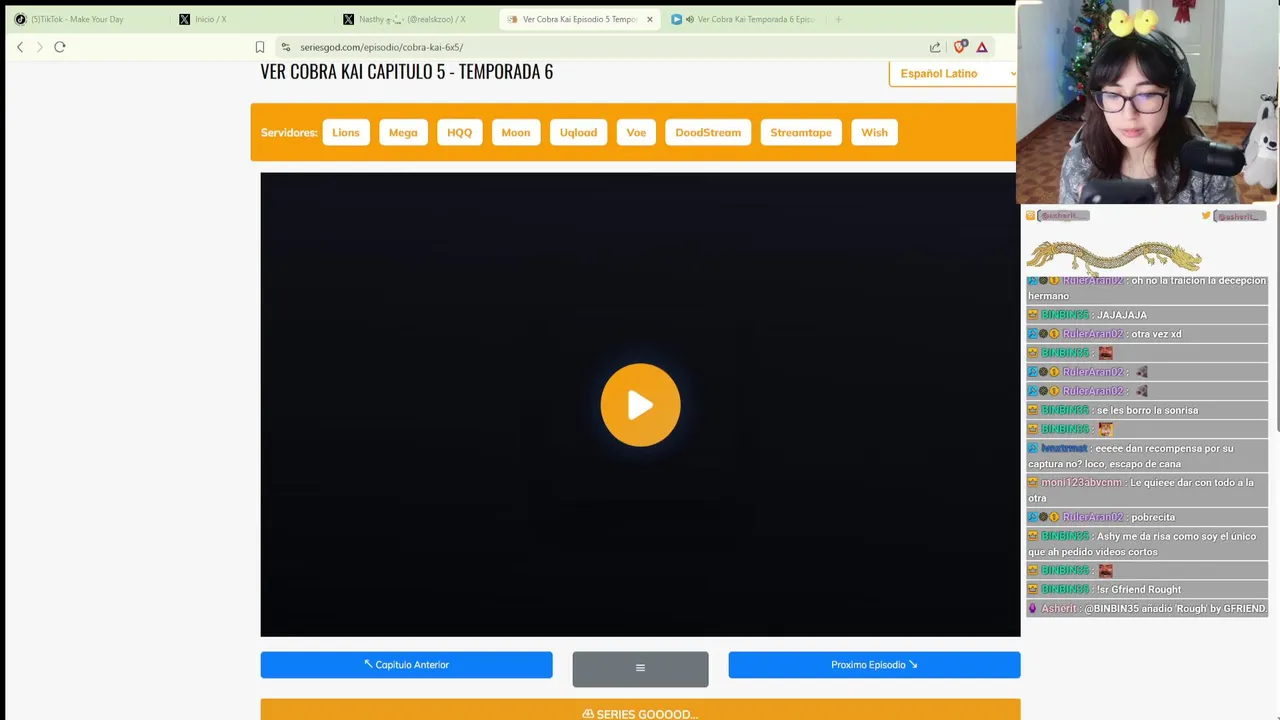Switch to the TikTok Make Your Day tab

tap(78, 19)
